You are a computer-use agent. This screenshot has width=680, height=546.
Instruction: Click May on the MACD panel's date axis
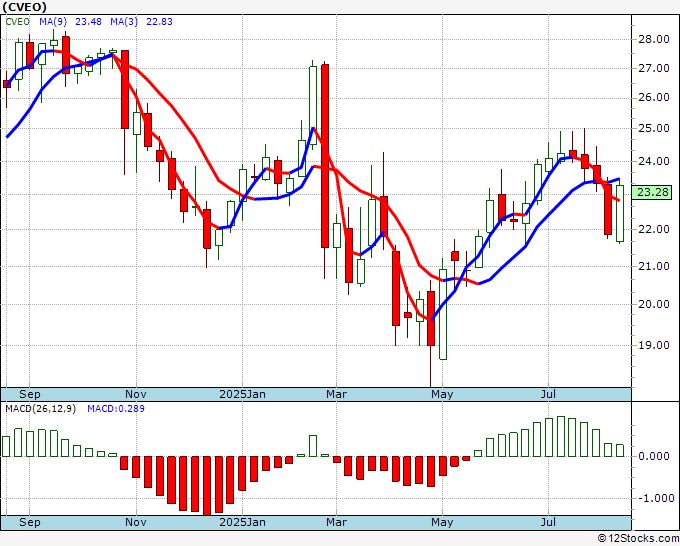pos(442,522)
